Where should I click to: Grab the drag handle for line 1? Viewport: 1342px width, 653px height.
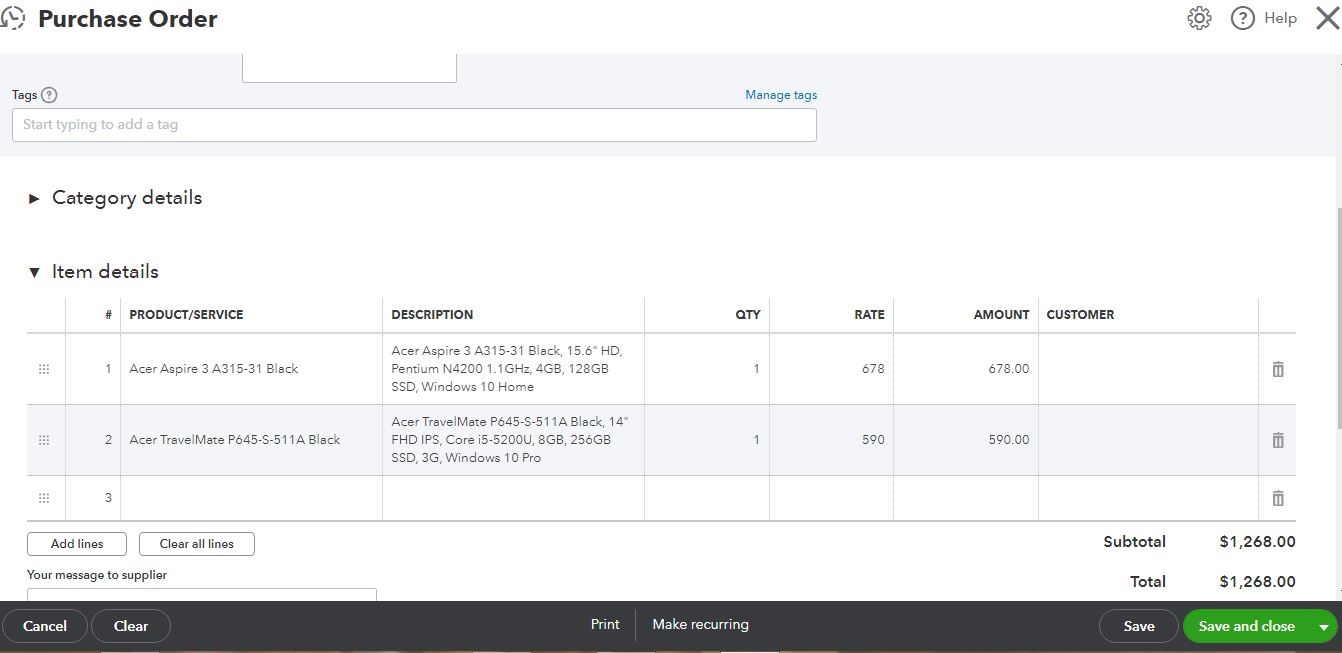44,369
